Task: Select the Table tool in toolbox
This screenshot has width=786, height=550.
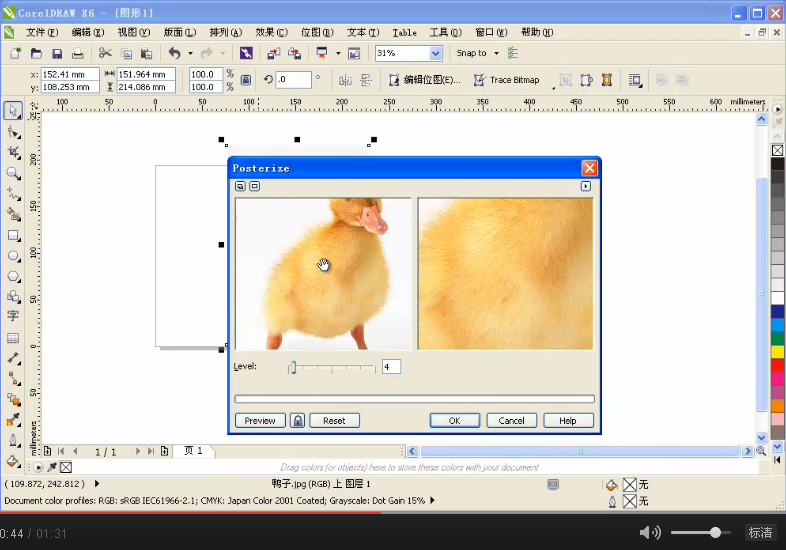Action: (x=13, y=337)
